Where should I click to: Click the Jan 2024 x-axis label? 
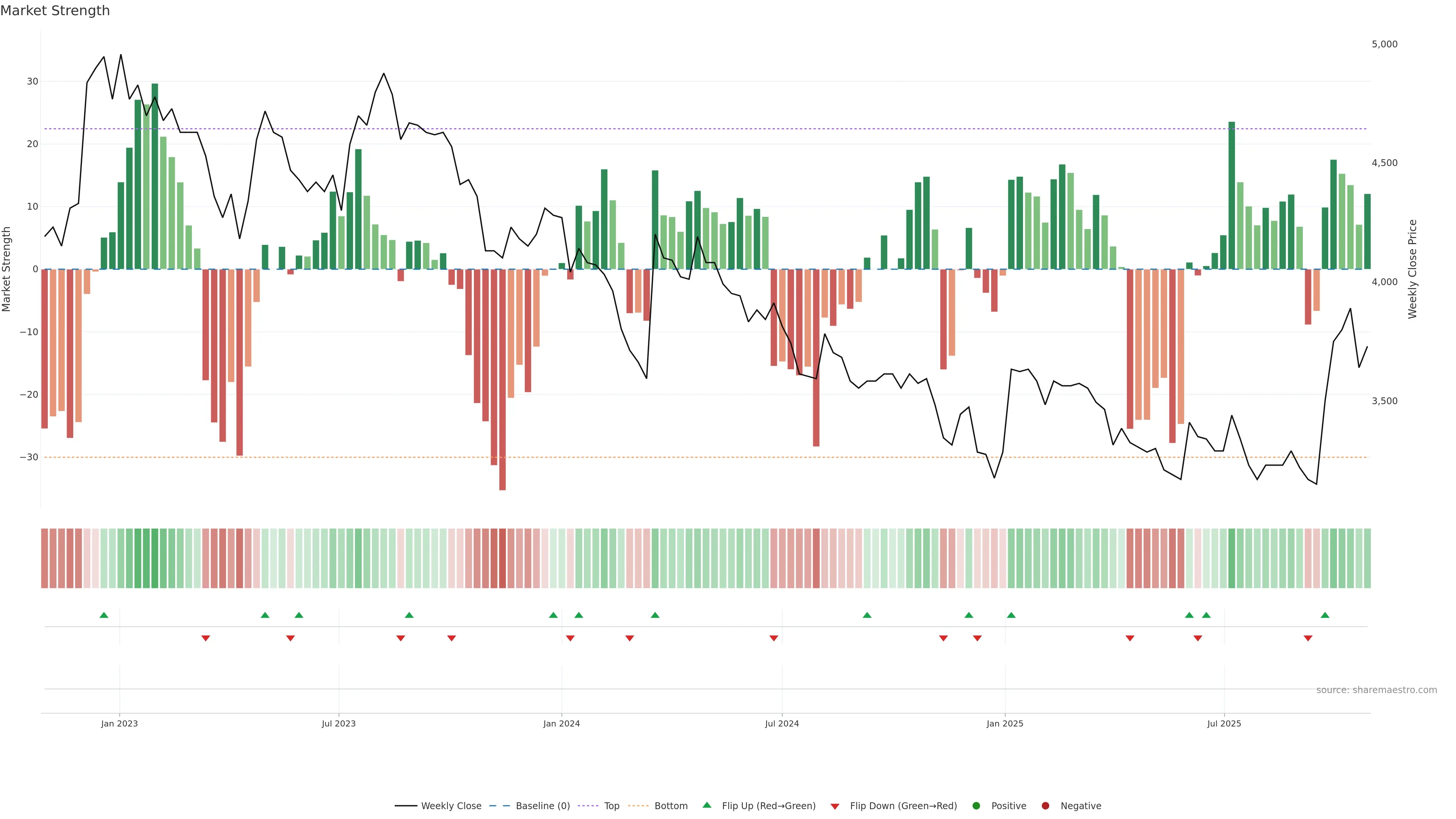click(x=561, y=723)
